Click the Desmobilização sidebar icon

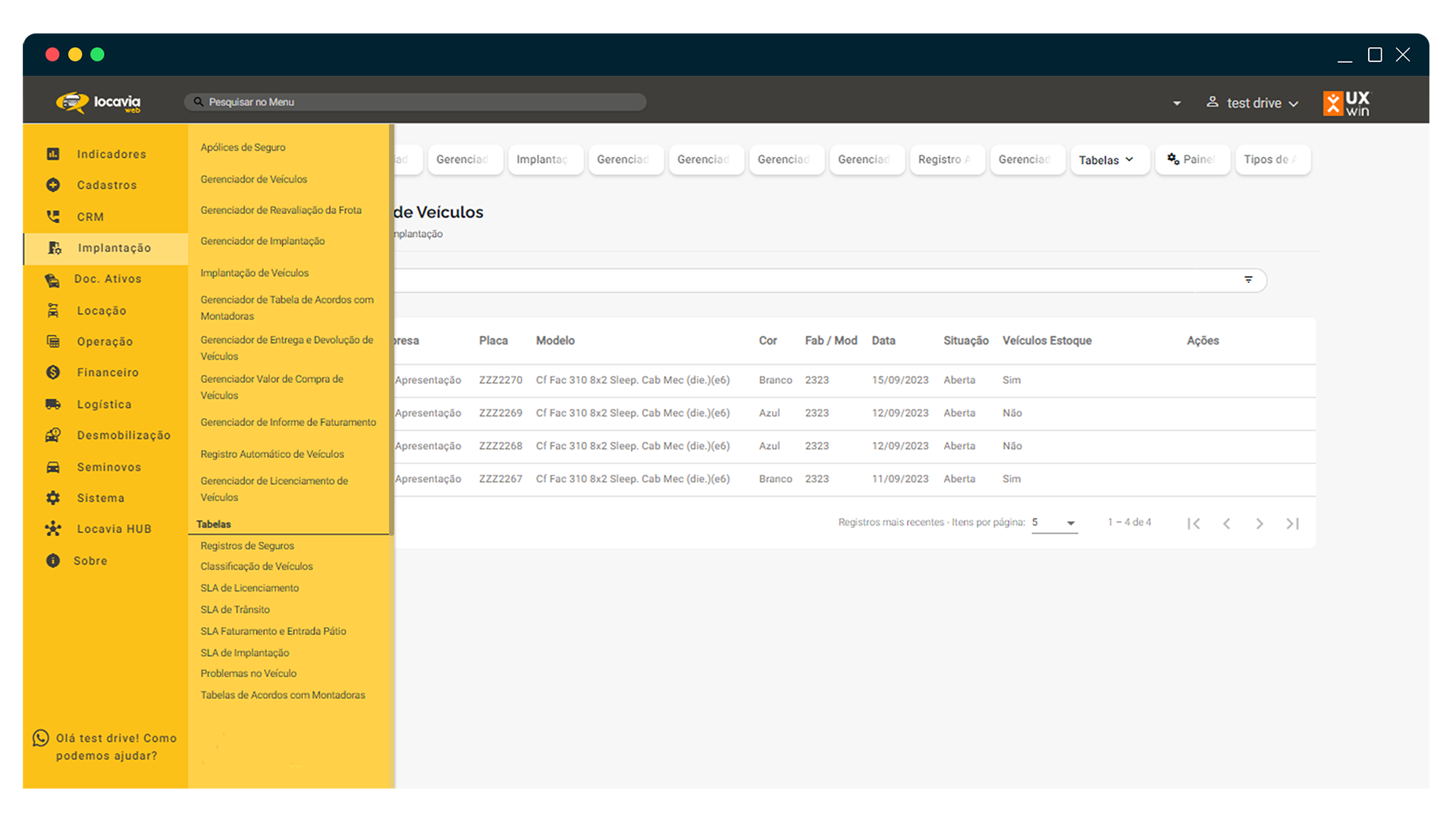tap(53, 435)
